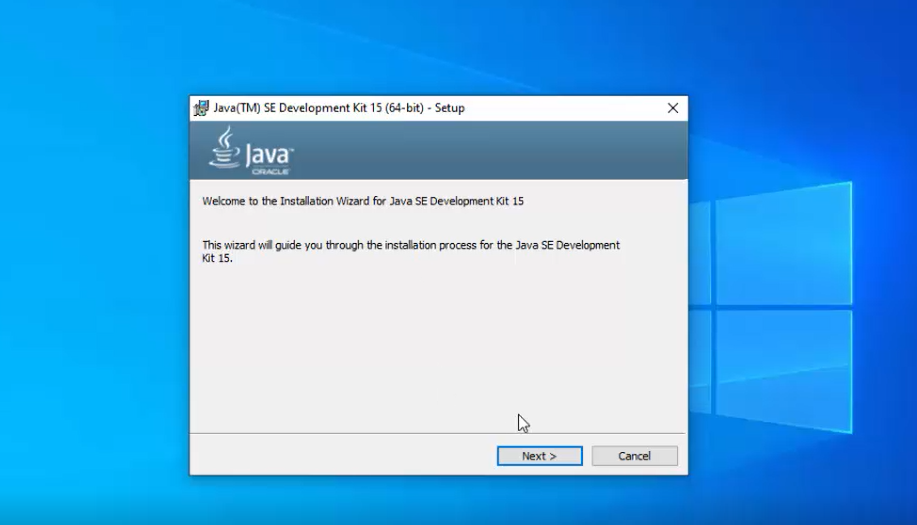Click the 'Java(TM) SE Development Kit 15 (64-bit) - Setup' title text

click(339, 108)
